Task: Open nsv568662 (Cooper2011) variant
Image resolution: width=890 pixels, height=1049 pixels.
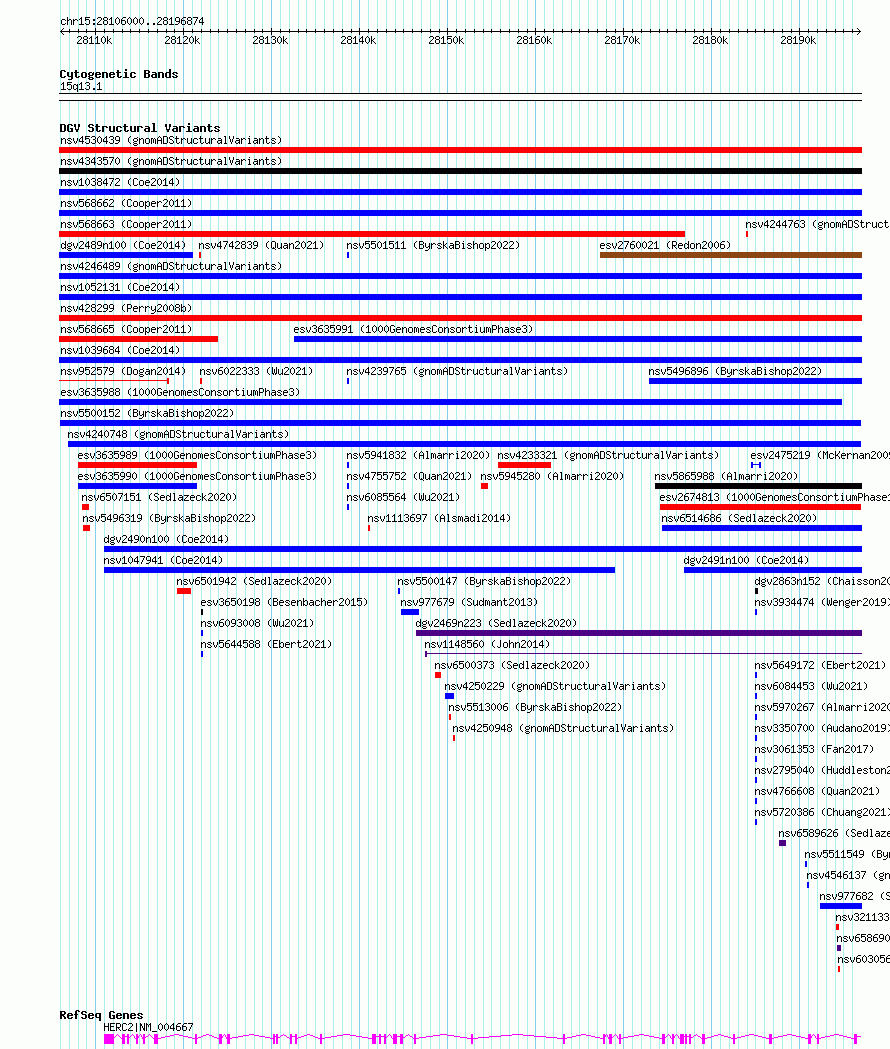Action: coord(126,203)
